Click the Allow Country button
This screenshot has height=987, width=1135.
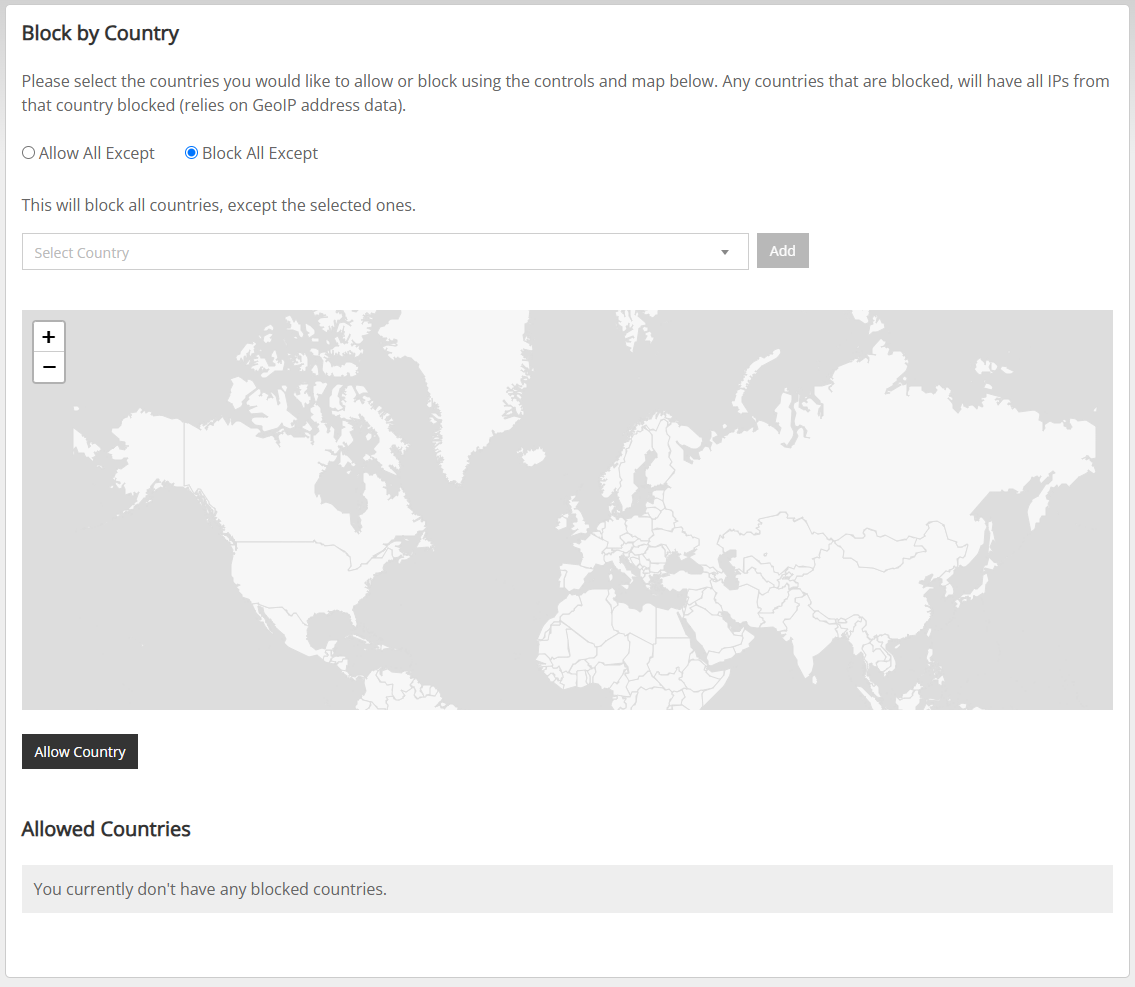coord(80,752)
